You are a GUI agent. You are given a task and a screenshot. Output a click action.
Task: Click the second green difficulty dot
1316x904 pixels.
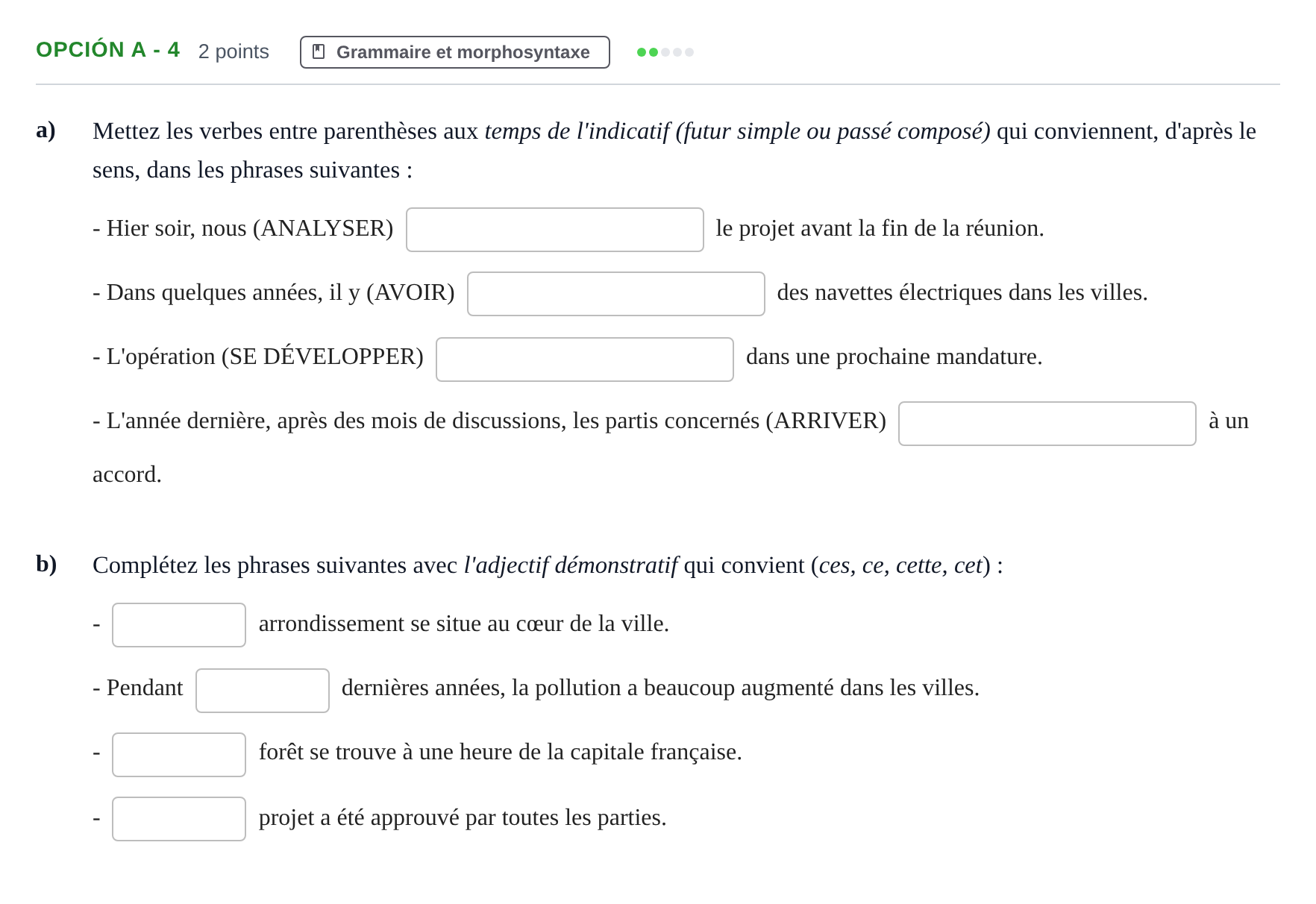coord(654,52)
